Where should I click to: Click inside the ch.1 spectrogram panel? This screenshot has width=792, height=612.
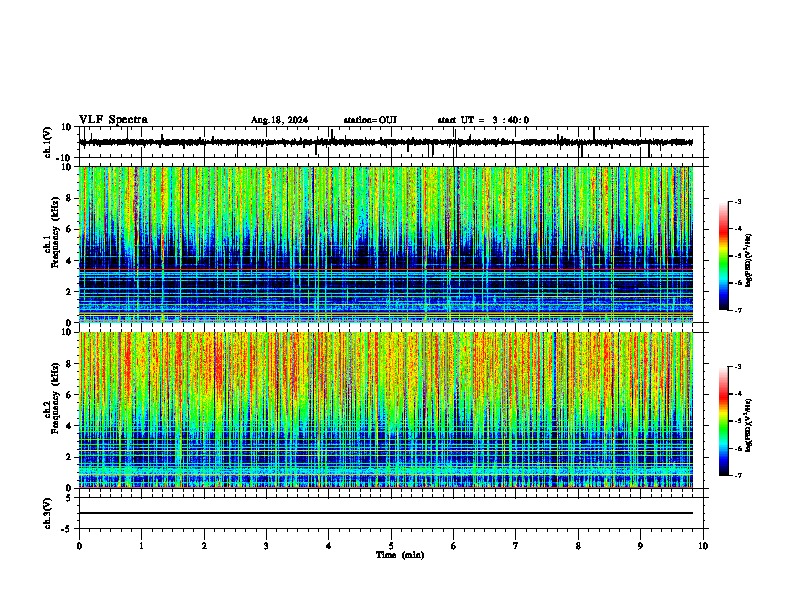click(386, 244)
